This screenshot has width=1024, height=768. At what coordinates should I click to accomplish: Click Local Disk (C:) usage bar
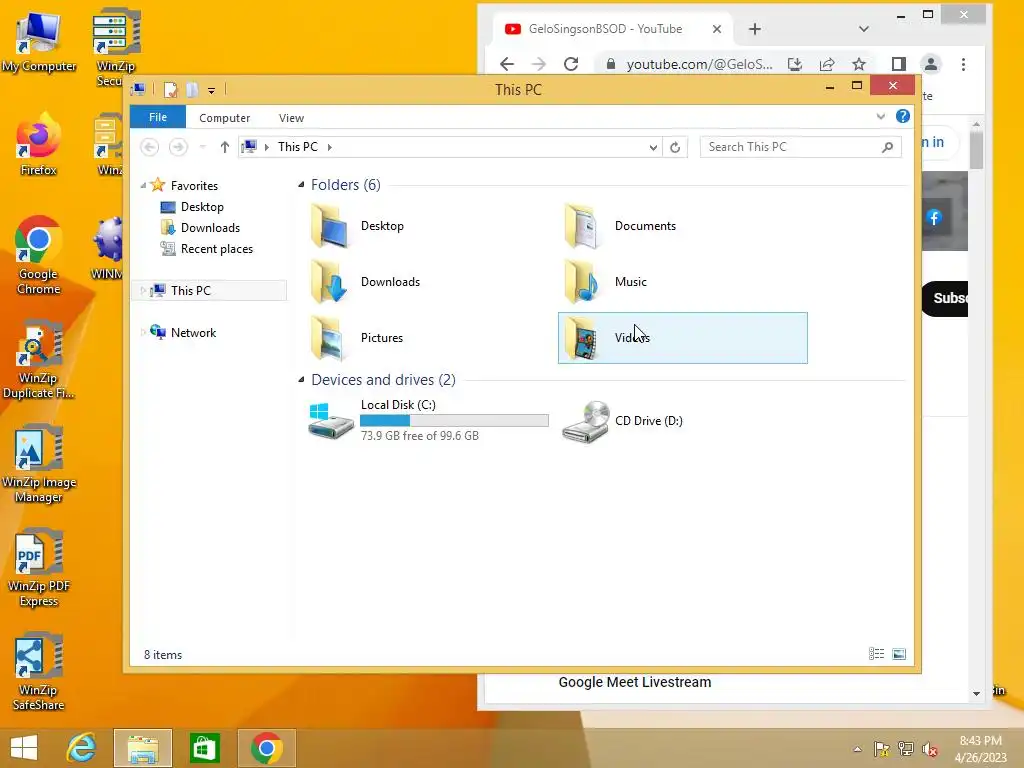(x=455, y=421)
